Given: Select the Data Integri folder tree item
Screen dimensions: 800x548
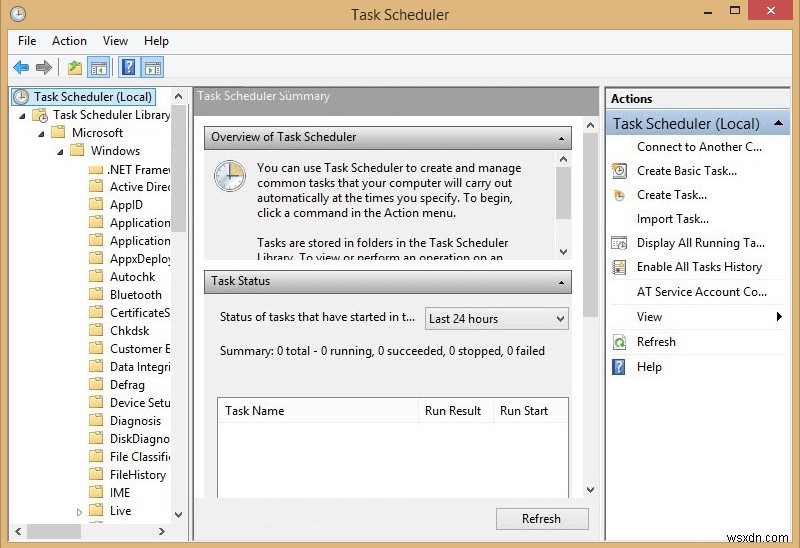Looking at the screenshot, I should coord(140,367).
